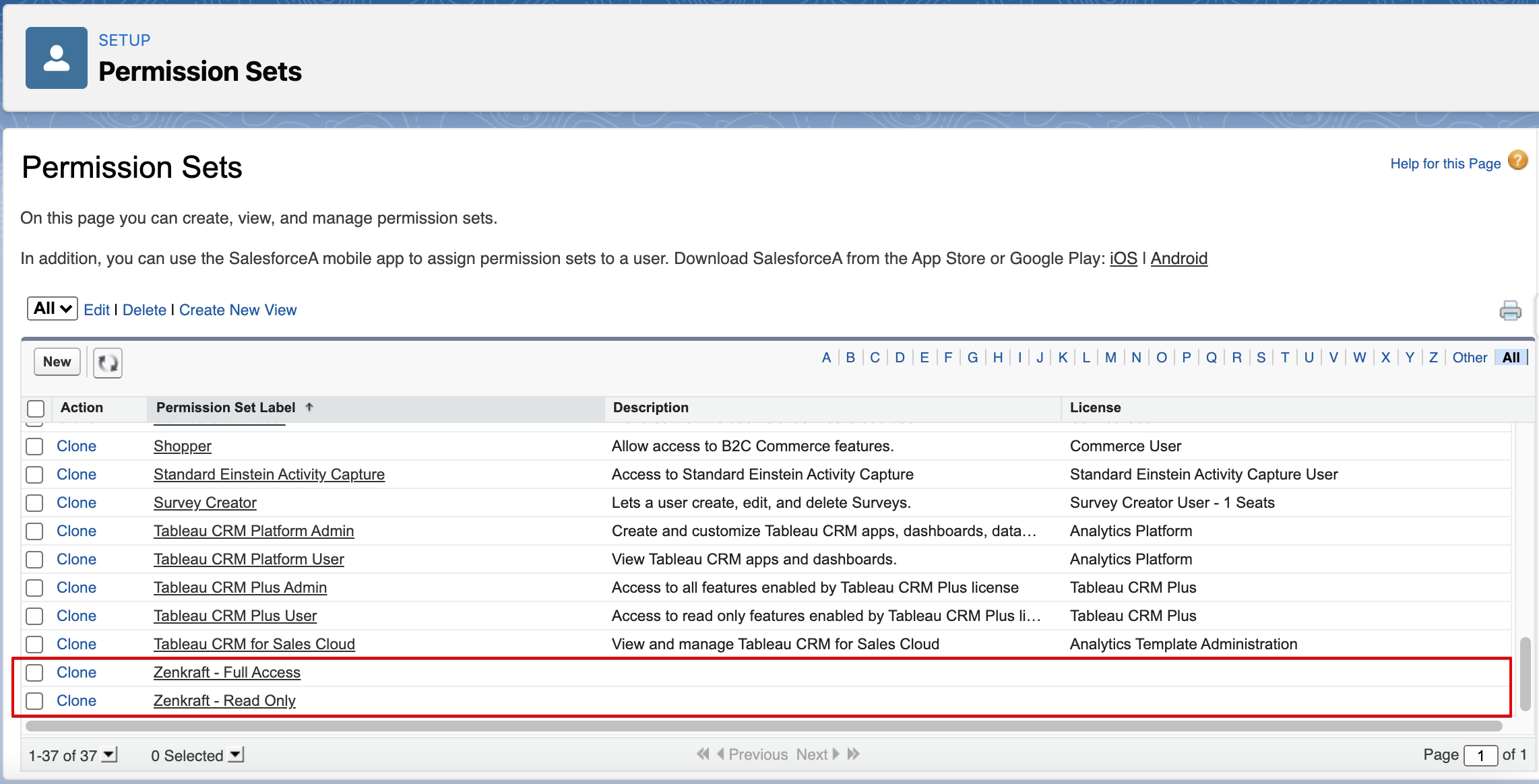The width and height of the screenshot is (1539, 784).
Task: Click the page number input field
Action: [1480, 756]
